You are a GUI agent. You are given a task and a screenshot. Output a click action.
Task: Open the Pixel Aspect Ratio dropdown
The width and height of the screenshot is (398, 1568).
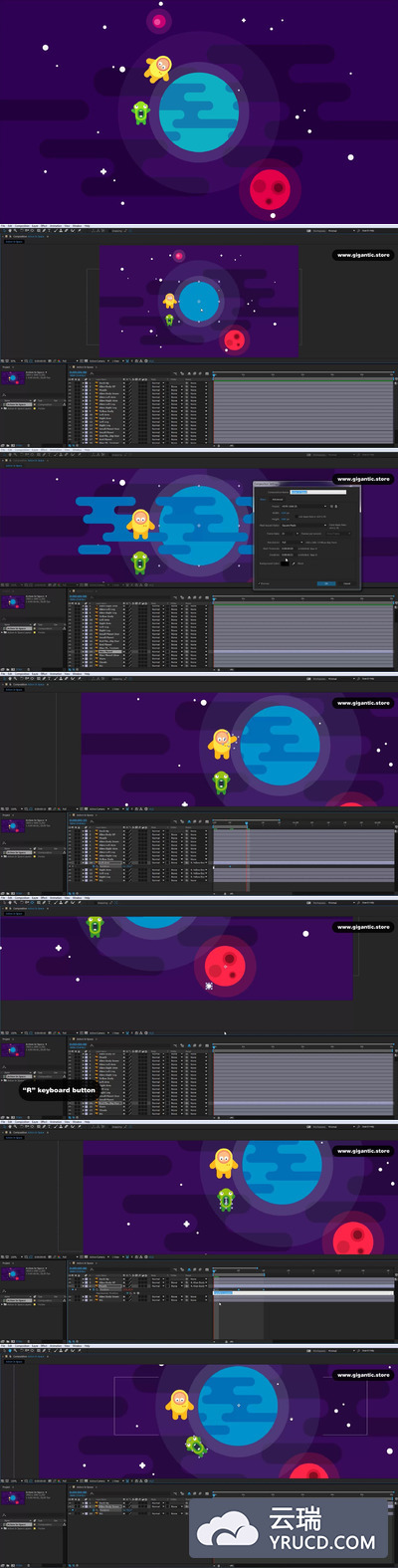(303, 525)
